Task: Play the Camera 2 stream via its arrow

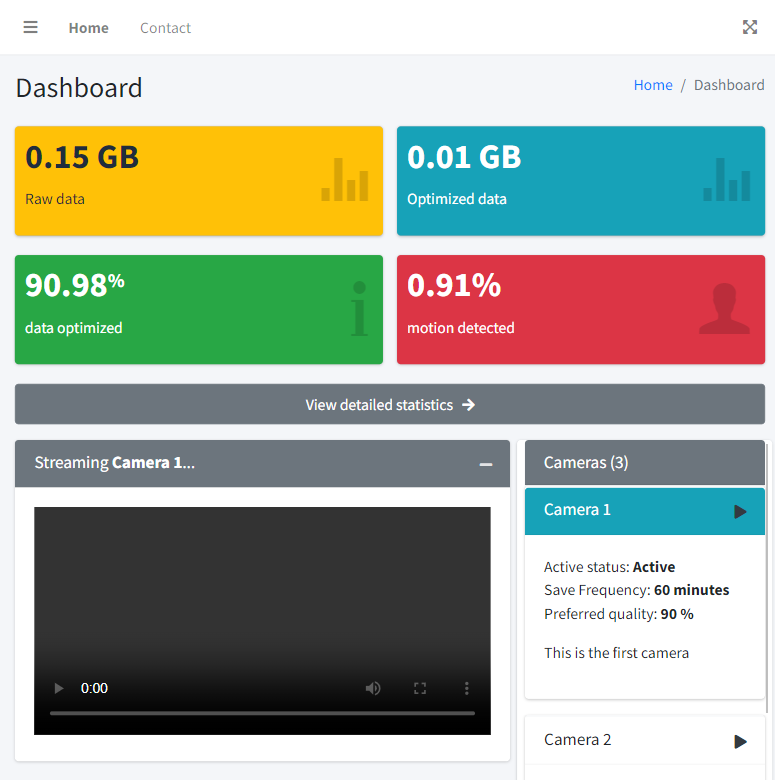Action: tap(740, 741)
